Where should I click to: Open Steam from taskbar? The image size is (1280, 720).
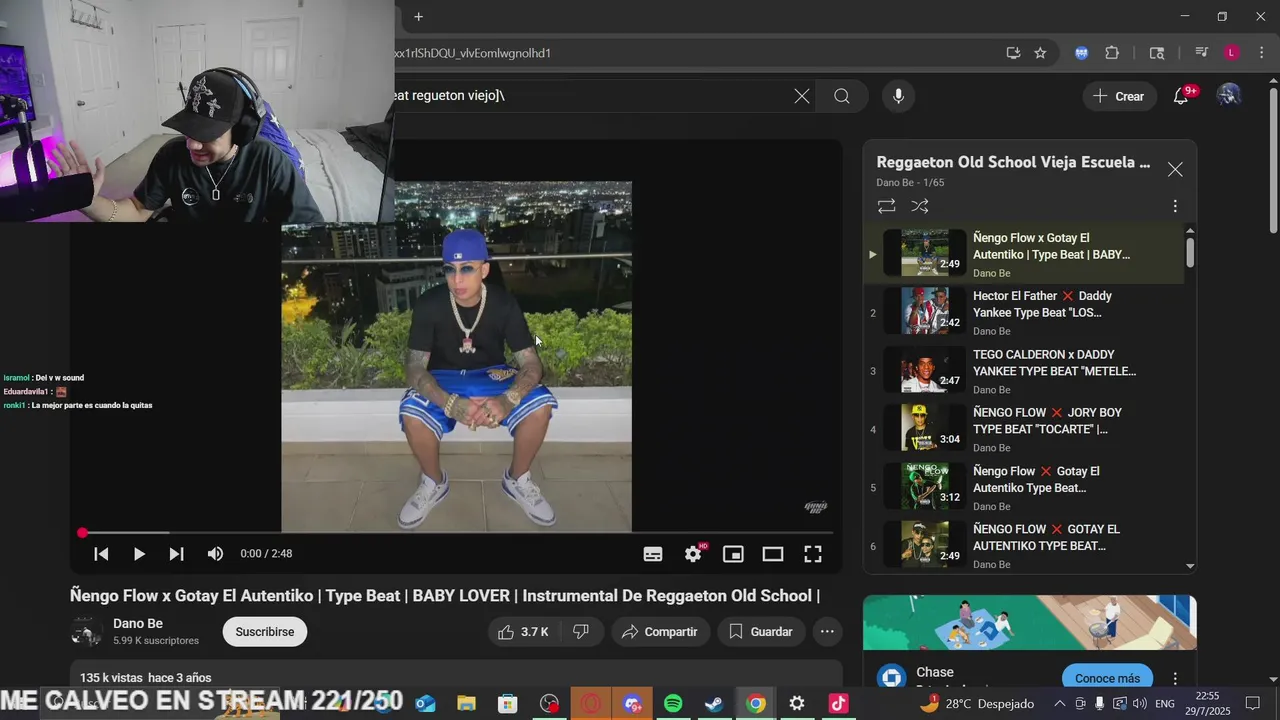click(714, 704)
